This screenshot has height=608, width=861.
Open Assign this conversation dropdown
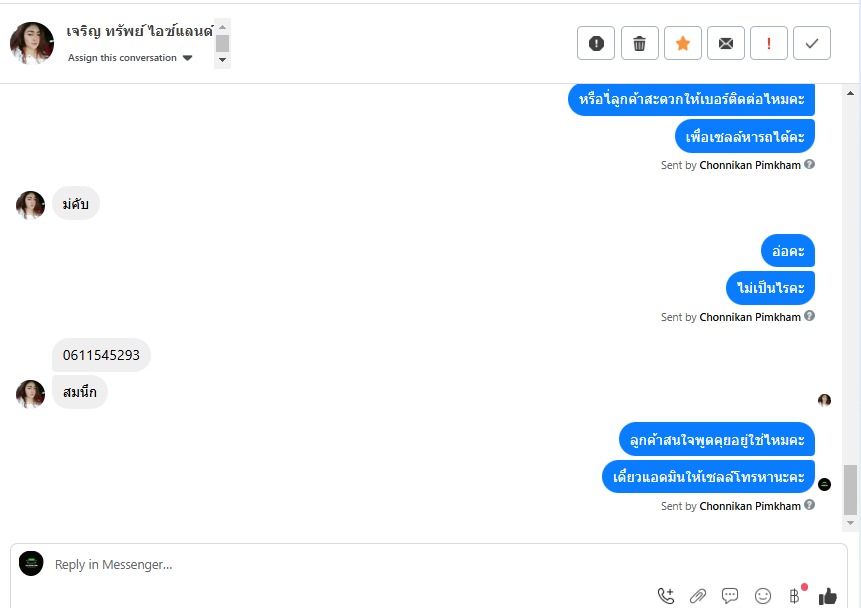coord(130,58)
